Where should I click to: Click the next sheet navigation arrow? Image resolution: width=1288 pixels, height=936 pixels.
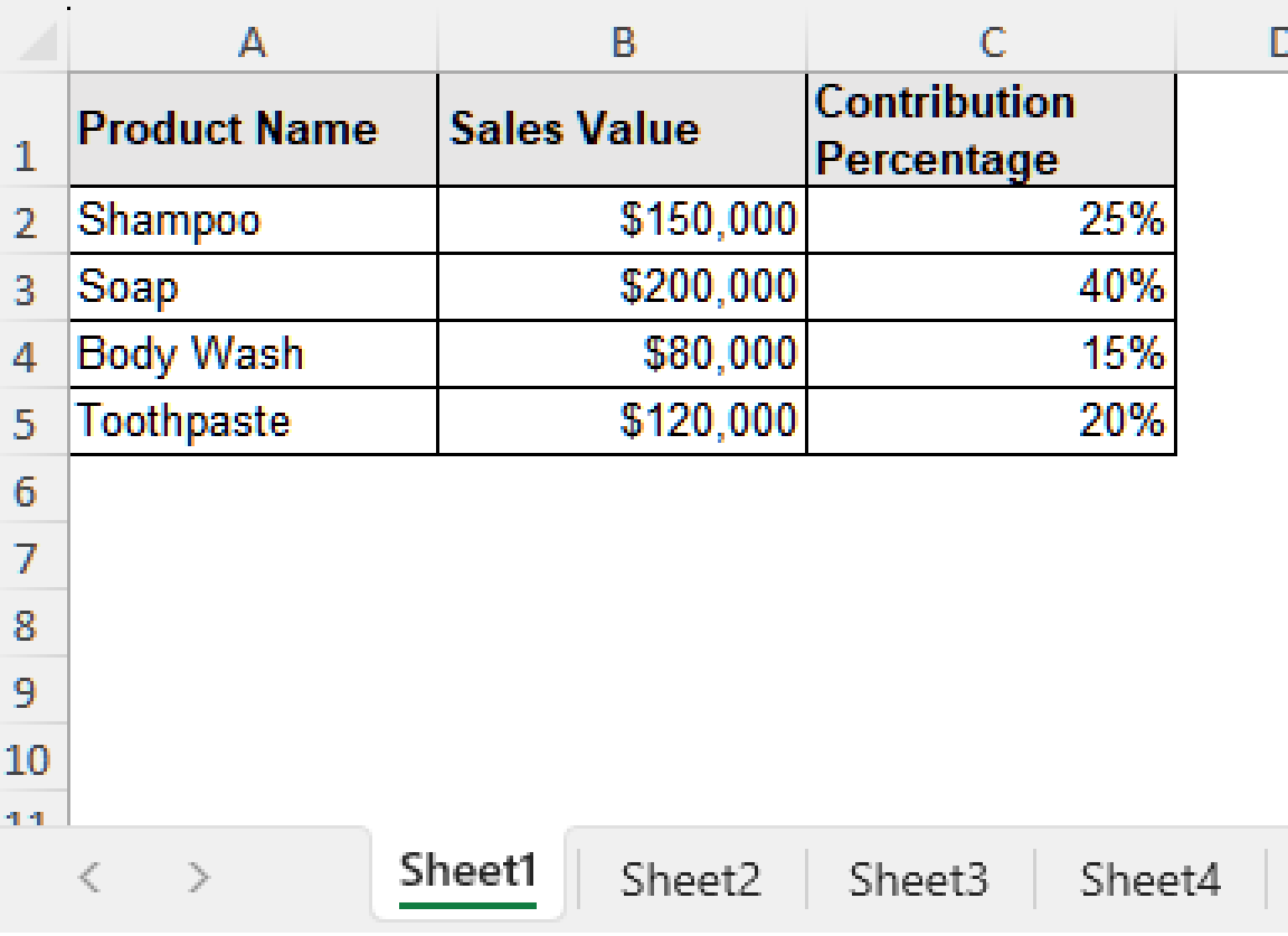tap(198, 878)
